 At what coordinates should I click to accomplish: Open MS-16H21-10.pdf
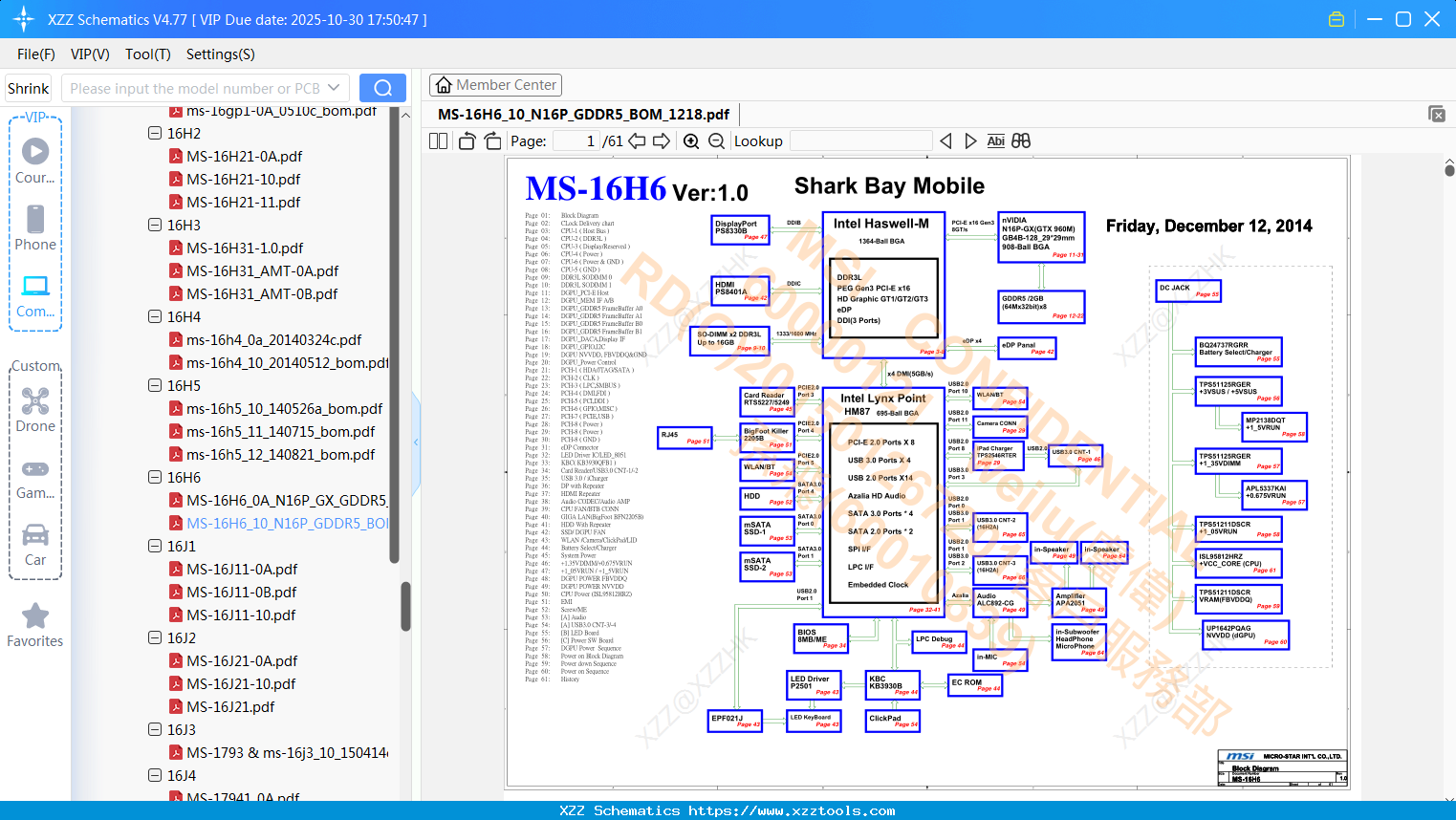coord(244,179)
